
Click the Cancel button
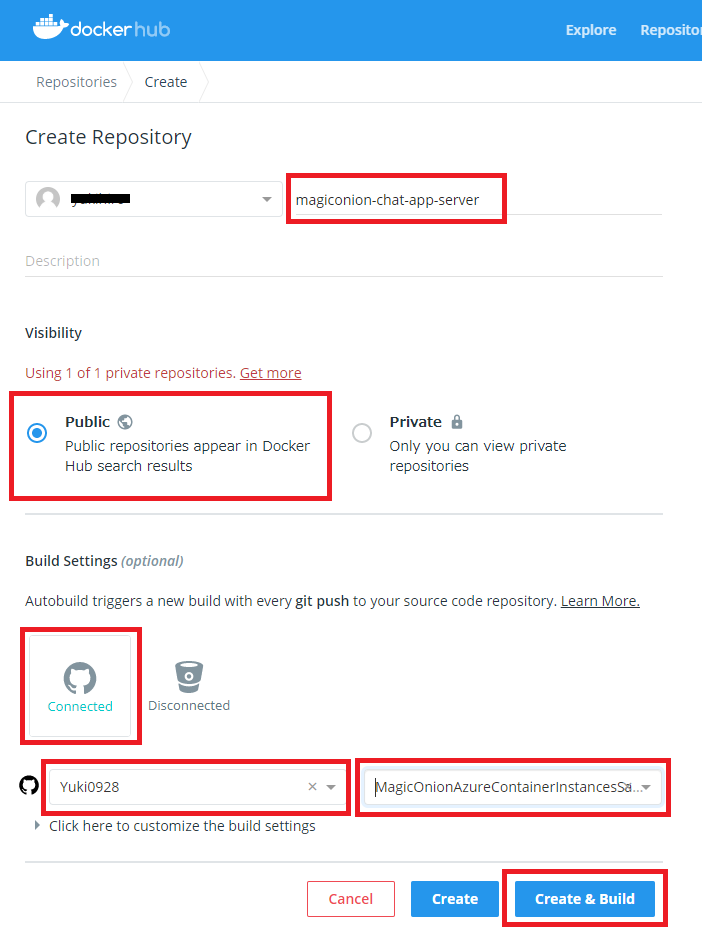351,899
